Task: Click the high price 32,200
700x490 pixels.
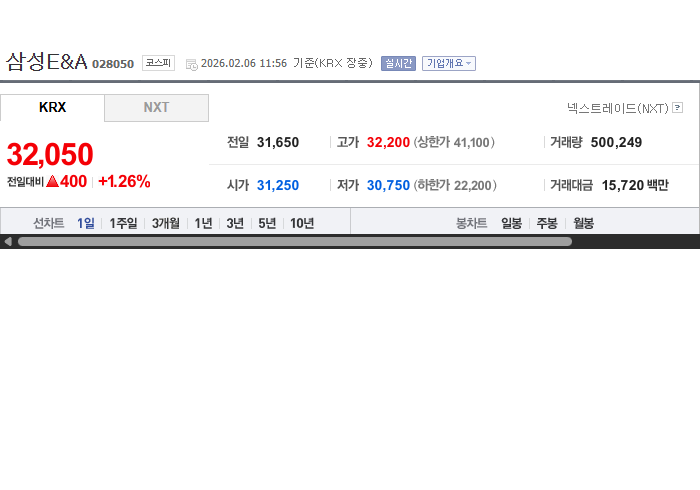Action: pos(388,142)
